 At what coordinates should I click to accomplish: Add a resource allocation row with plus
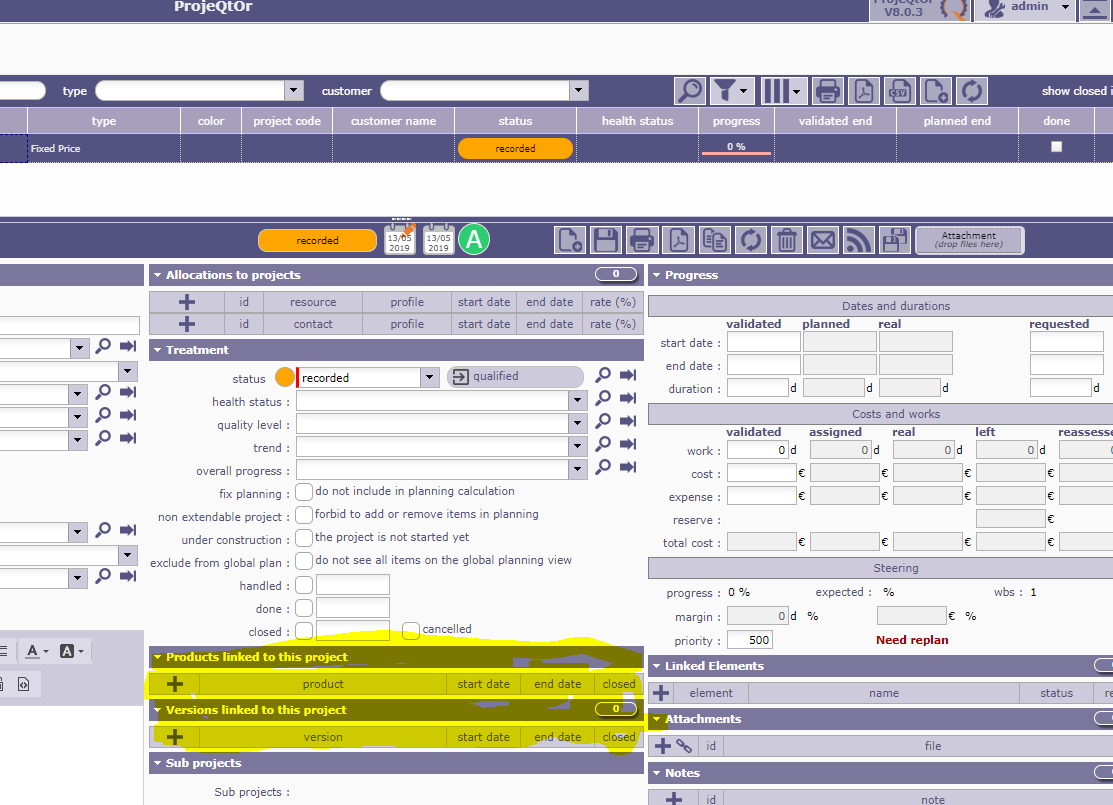point(187,302)
